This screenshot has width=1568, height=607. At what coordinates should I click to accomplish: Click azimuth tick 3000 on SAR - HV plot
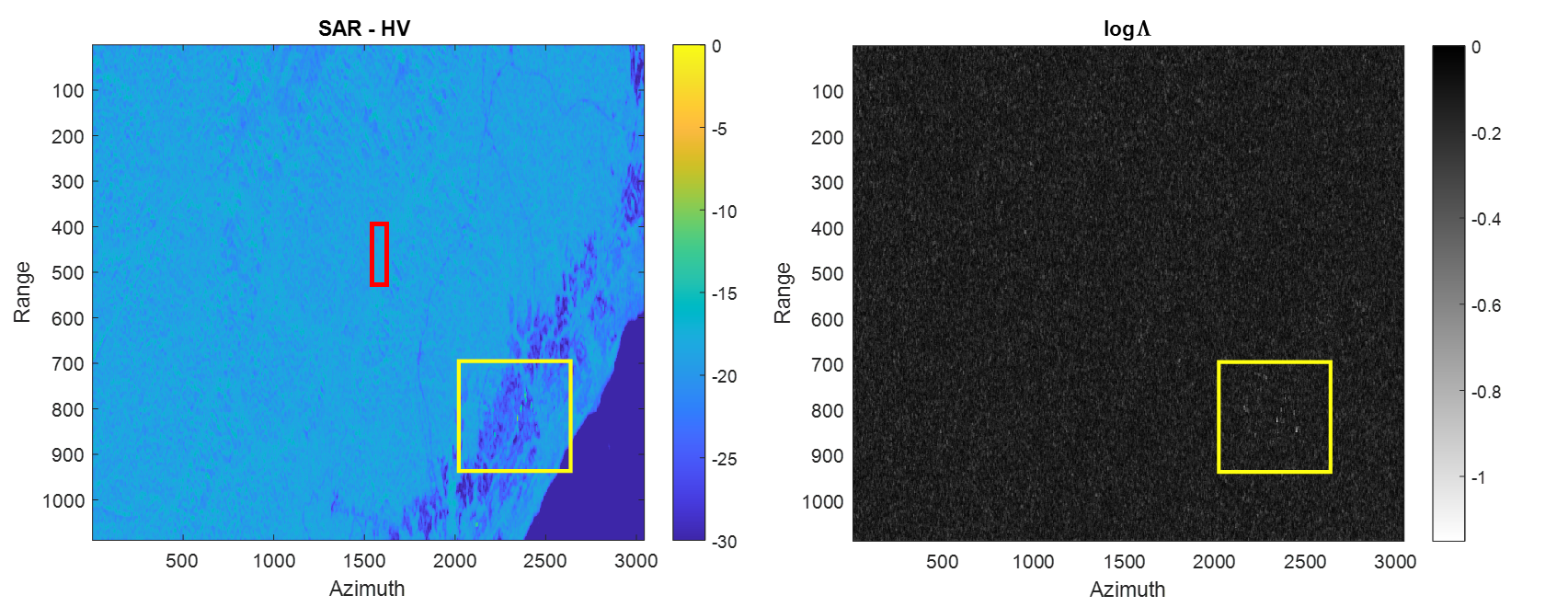635,561
